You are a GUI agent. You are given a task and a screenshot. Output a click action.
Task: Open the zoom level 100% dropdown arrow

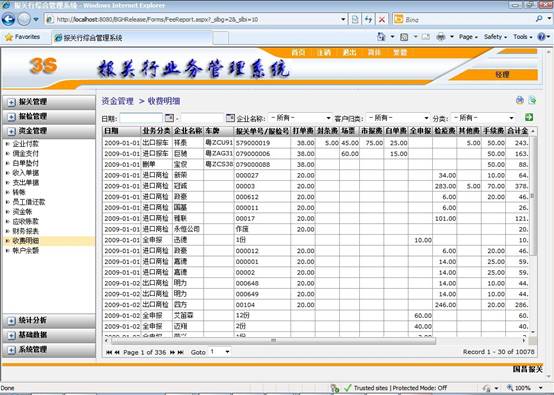(541, 388)
